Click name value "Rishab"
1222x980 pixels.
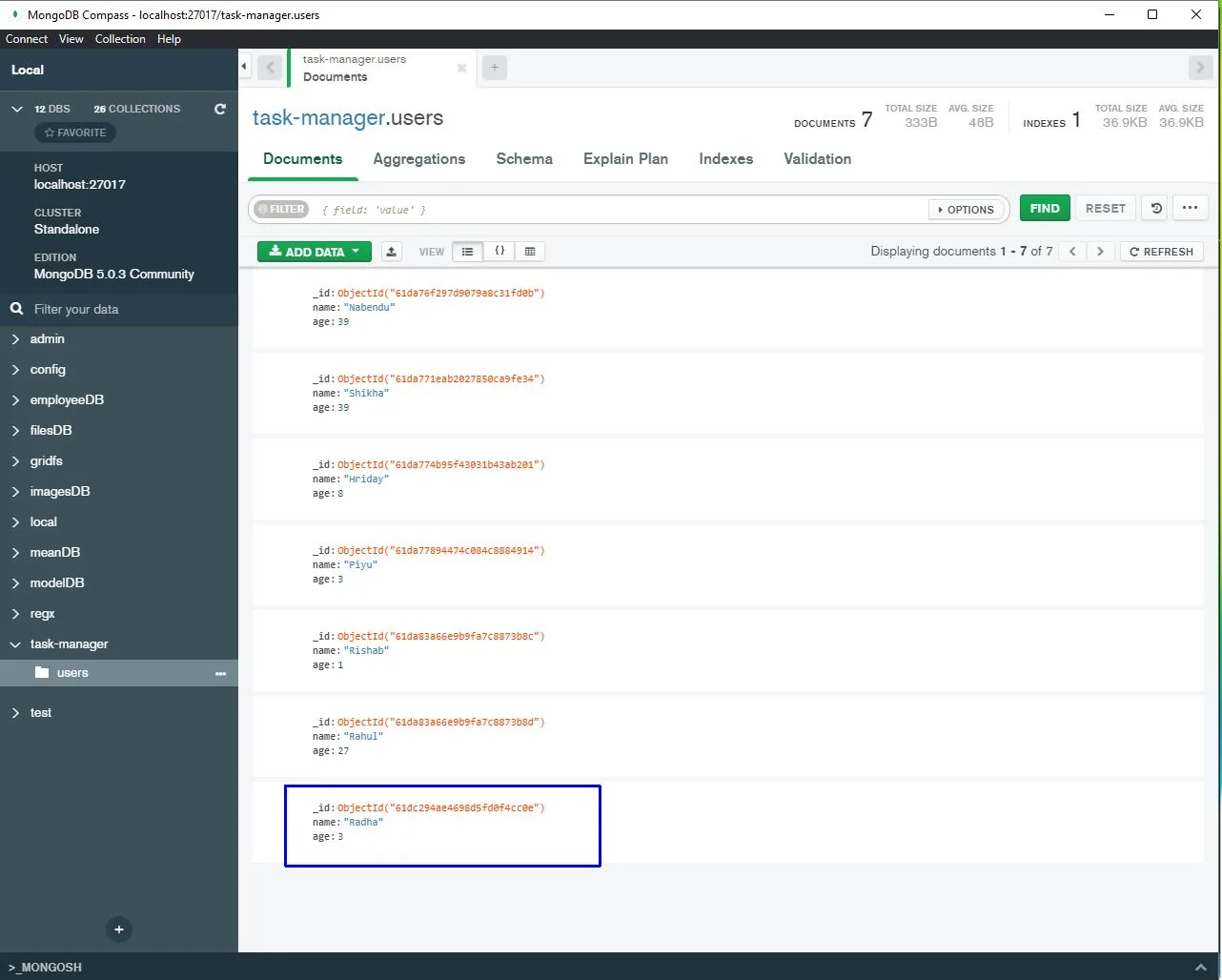tap(366, 651)
